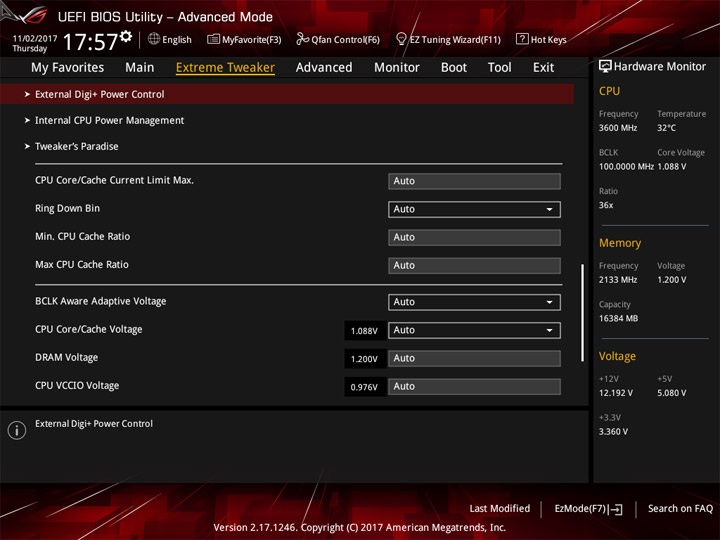Switch to EzMode(F7) text
720x540 pixels.
coord(580,509)
